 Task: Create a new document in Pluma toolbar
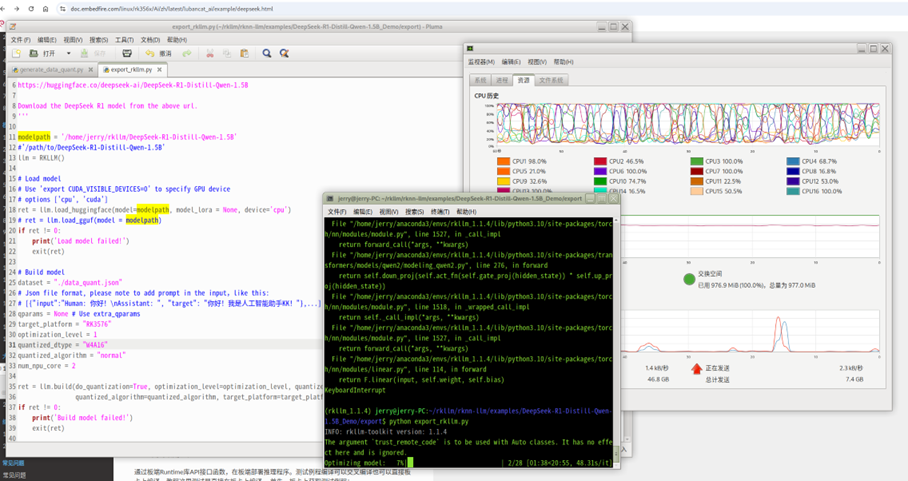point(16,53)
